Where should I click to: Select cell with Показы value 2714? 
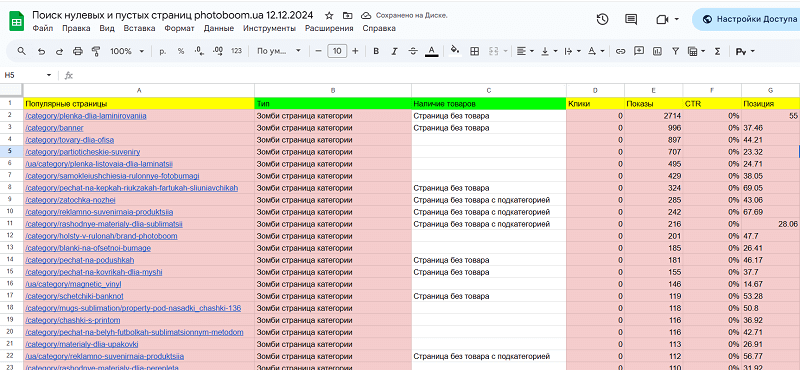point(654,116)
